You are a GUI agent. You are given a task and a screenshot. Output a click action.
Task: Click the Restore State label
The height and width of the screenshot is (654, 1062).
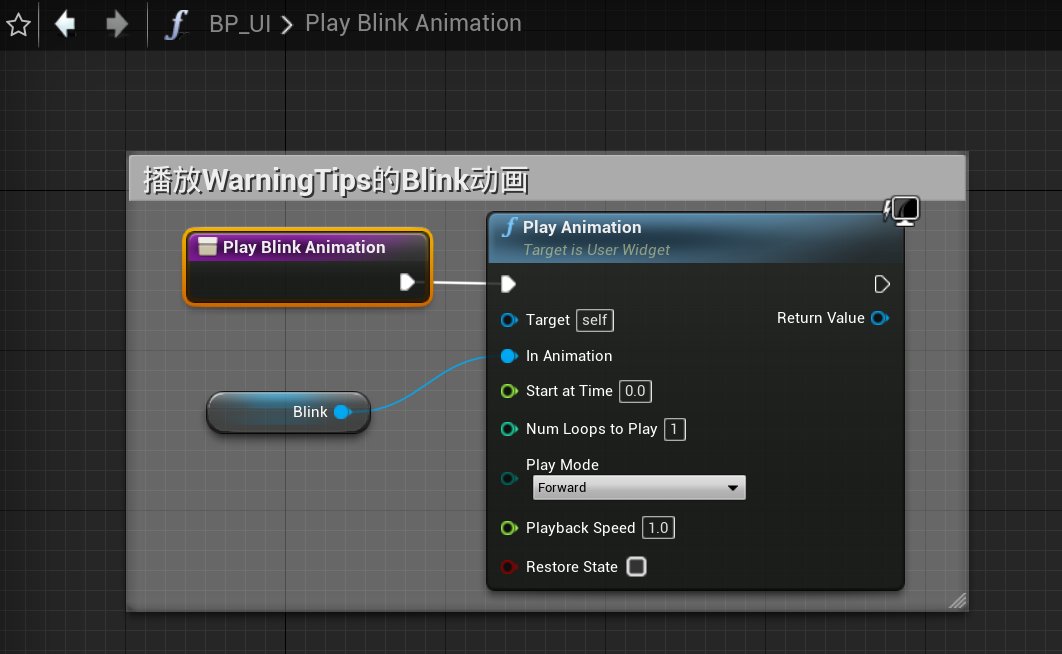tap(572, 567)
